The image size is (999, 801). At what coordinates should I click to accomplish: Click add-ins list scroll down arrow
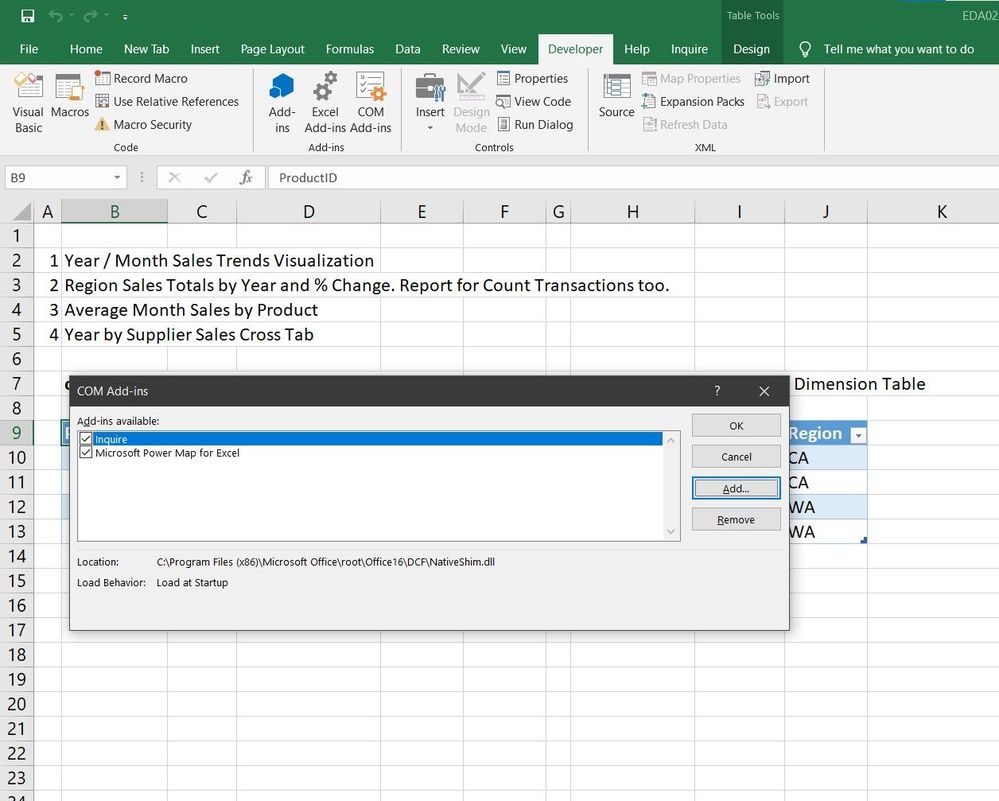point(671,531)
